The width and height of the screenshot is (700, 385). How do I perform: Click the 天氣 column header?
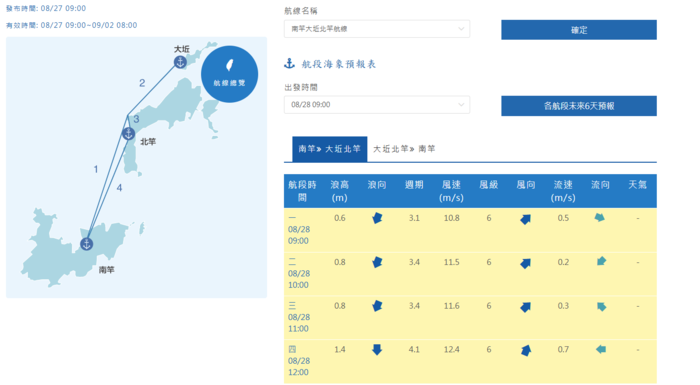click(637, 185)
